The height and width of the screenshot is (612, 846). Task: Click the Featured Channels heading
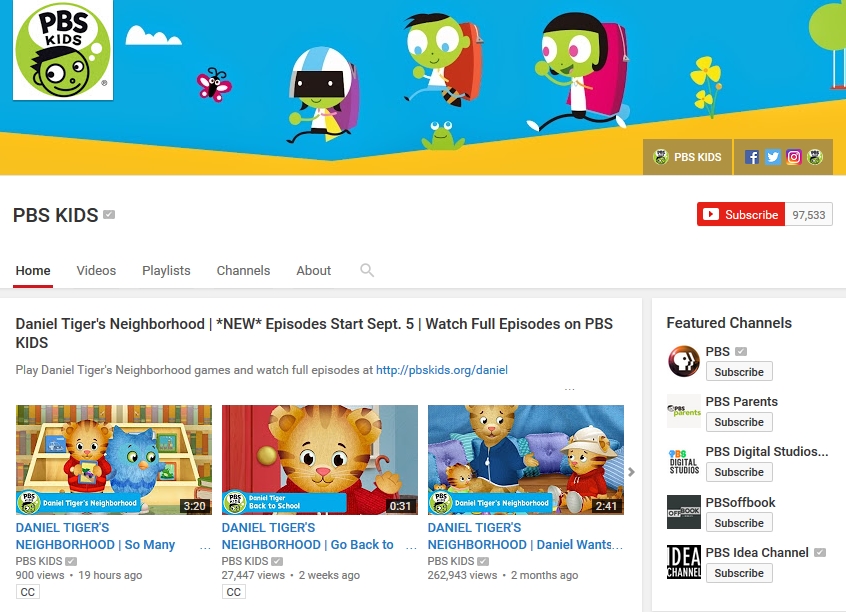729,323
